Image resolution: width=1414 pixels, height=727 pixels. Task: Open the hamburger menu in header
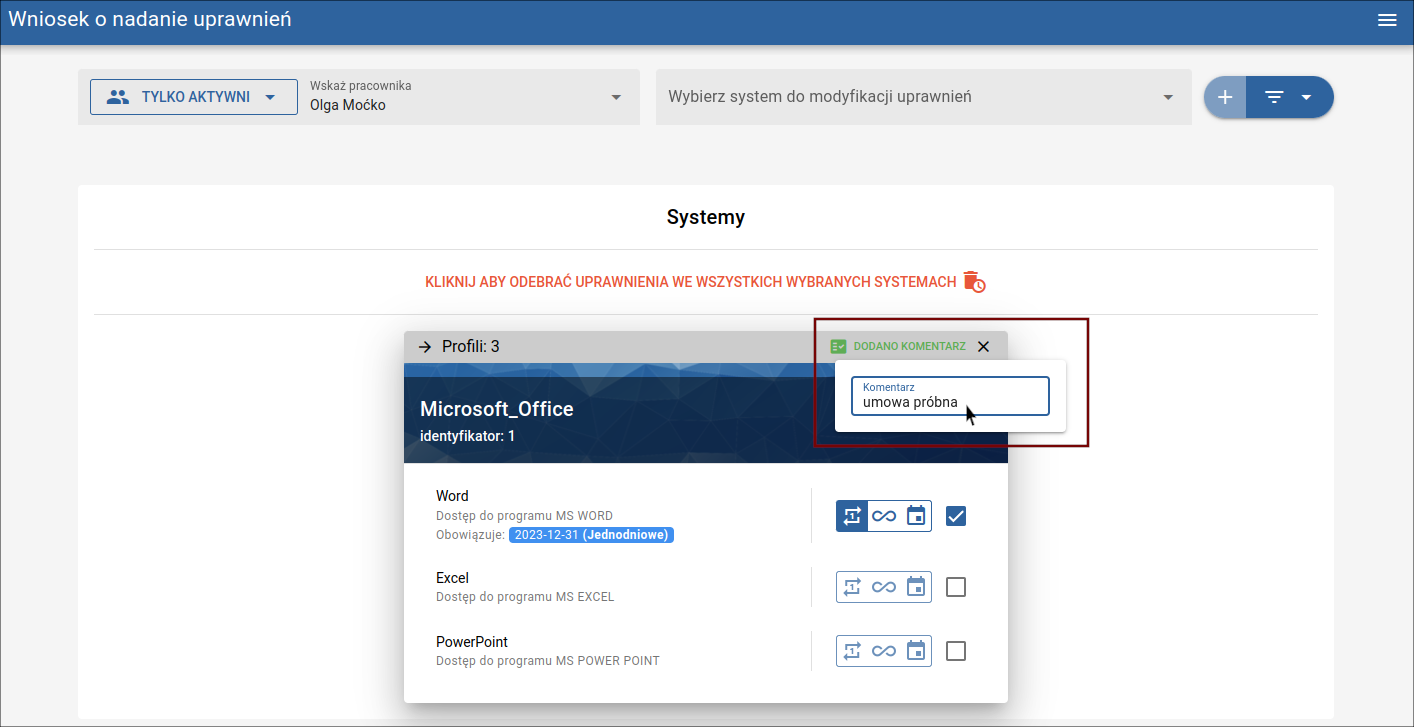[x=1387, y=20]
